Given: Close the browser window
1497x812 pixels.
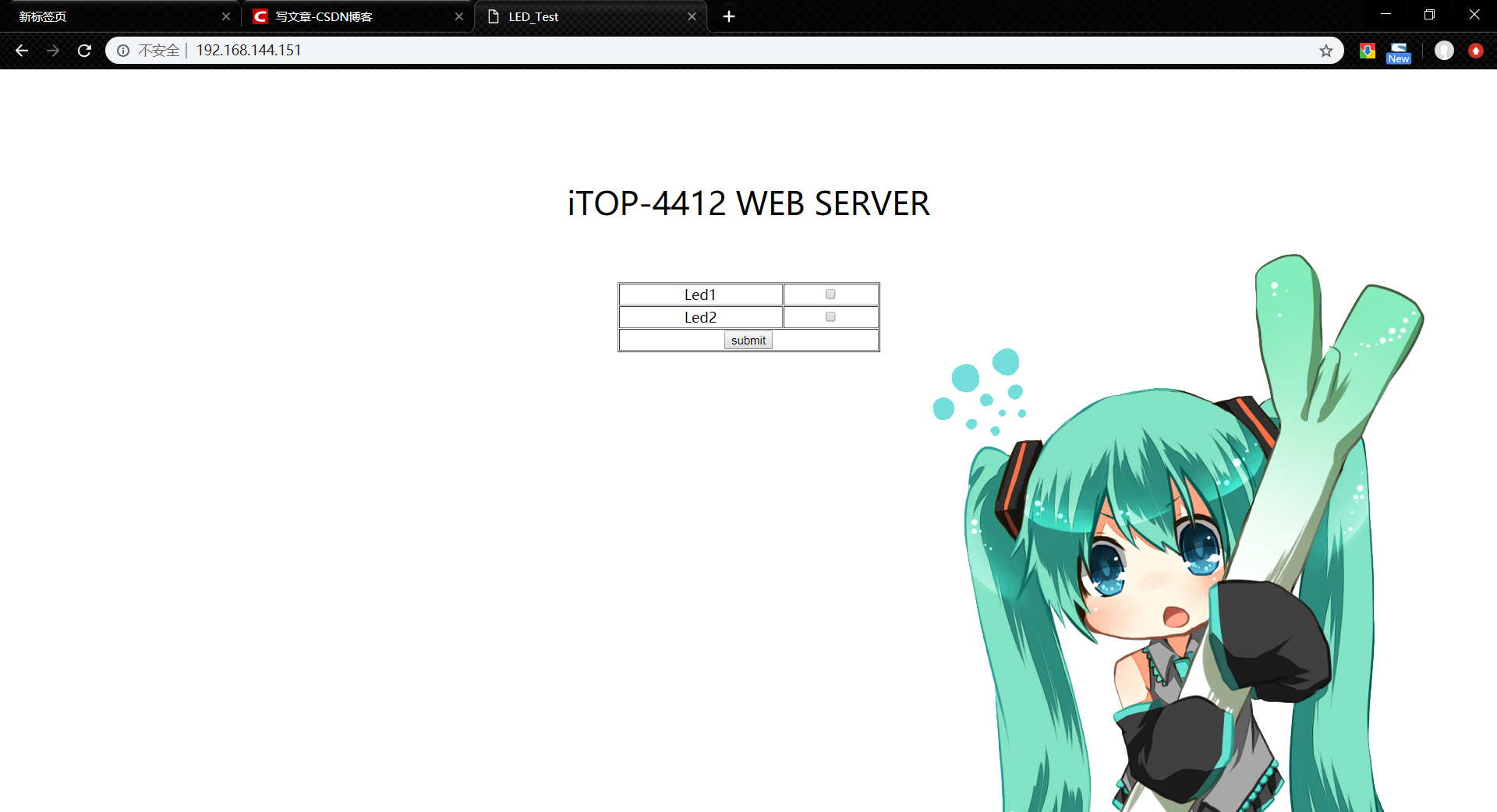Looking at the screenshot, I should [x=1474, y=15].
